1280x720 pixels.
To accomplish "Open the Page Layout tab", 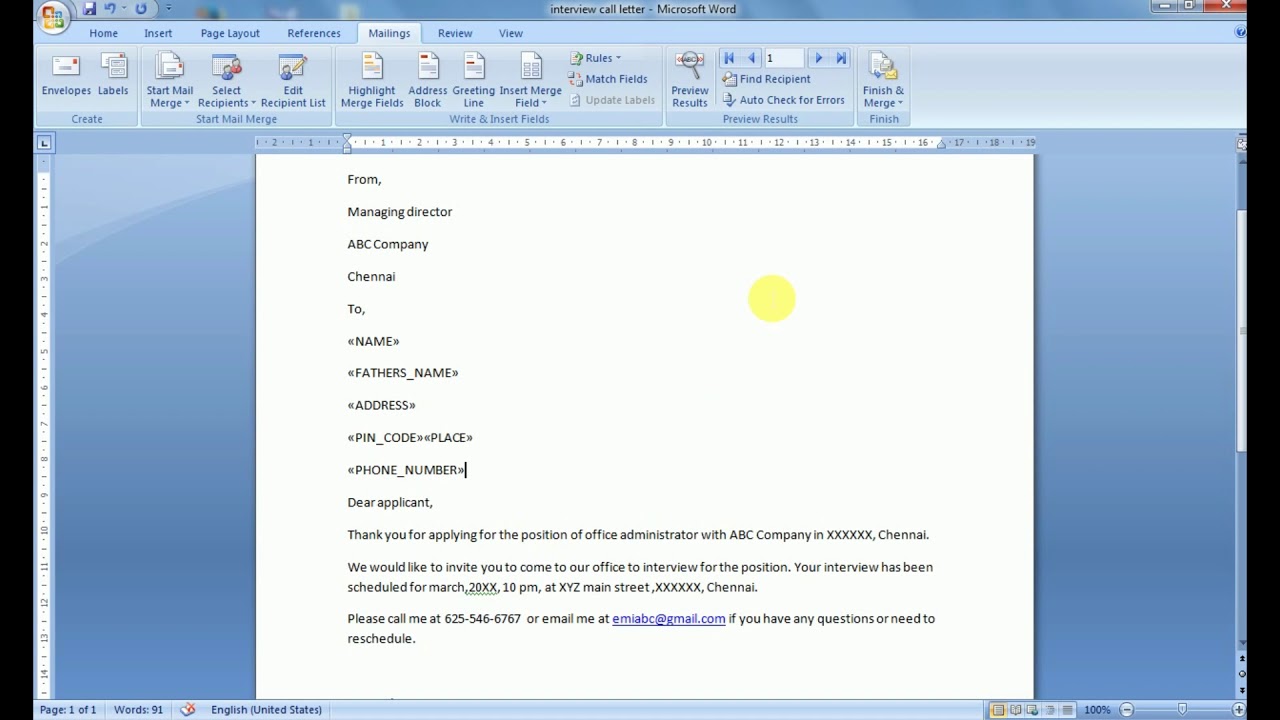I will click(230, 33).
